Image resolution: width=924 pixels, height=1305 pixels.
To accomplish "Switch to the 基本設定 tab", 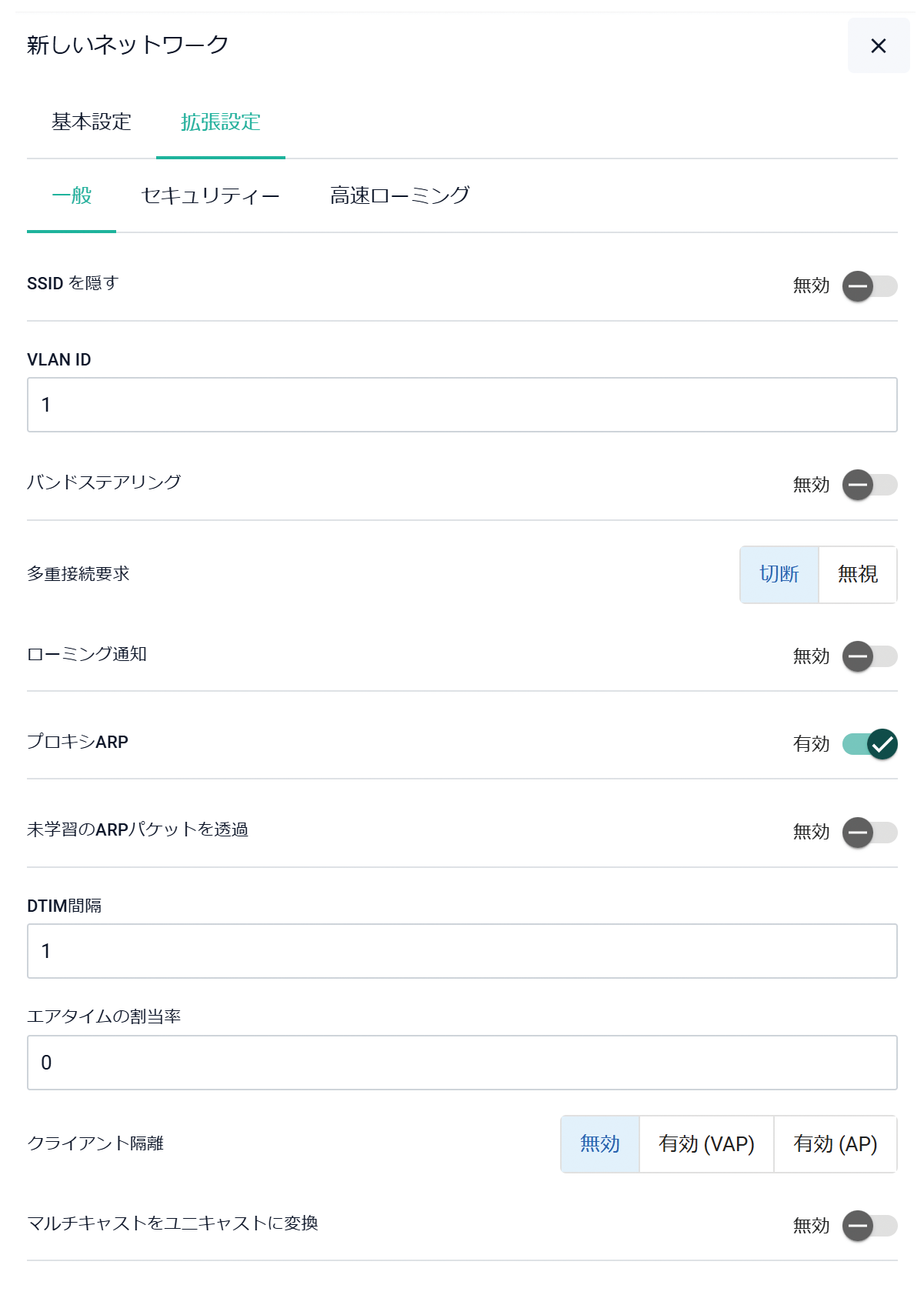I will click(92, 122).
